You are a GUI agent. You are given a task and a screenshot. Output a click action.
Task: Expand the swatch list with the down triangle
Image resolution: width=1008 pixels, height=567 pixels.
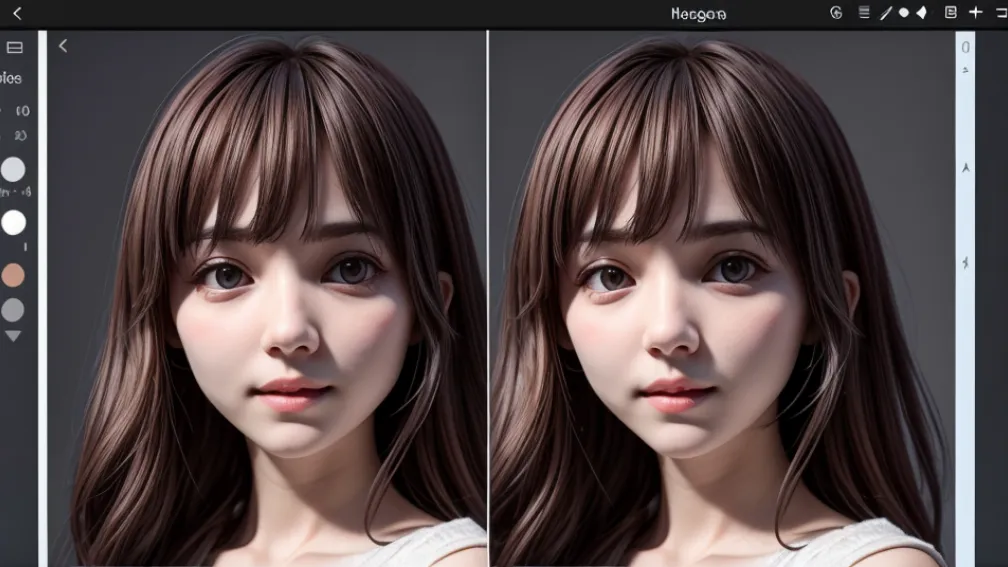click(x=13, y=337)
